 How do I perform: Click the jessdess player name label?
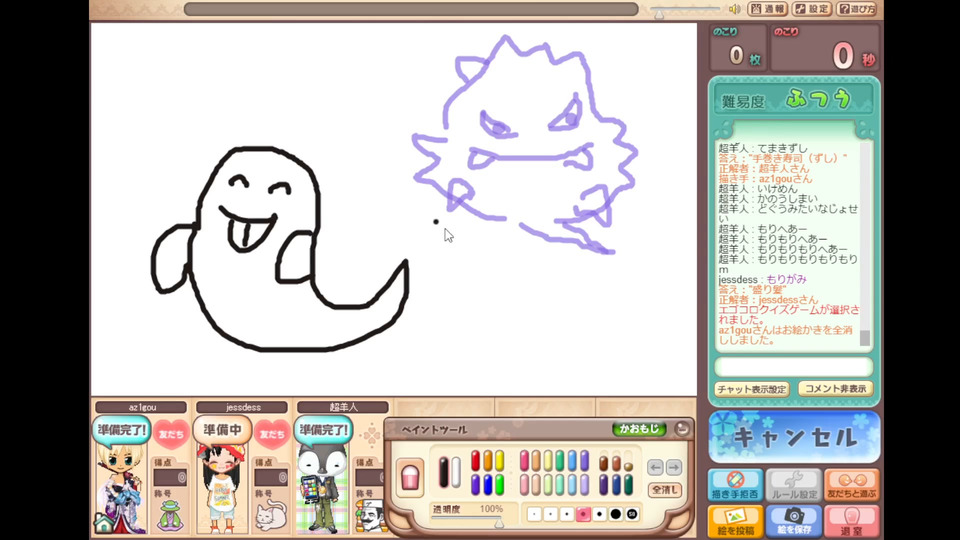coord(242,407)
